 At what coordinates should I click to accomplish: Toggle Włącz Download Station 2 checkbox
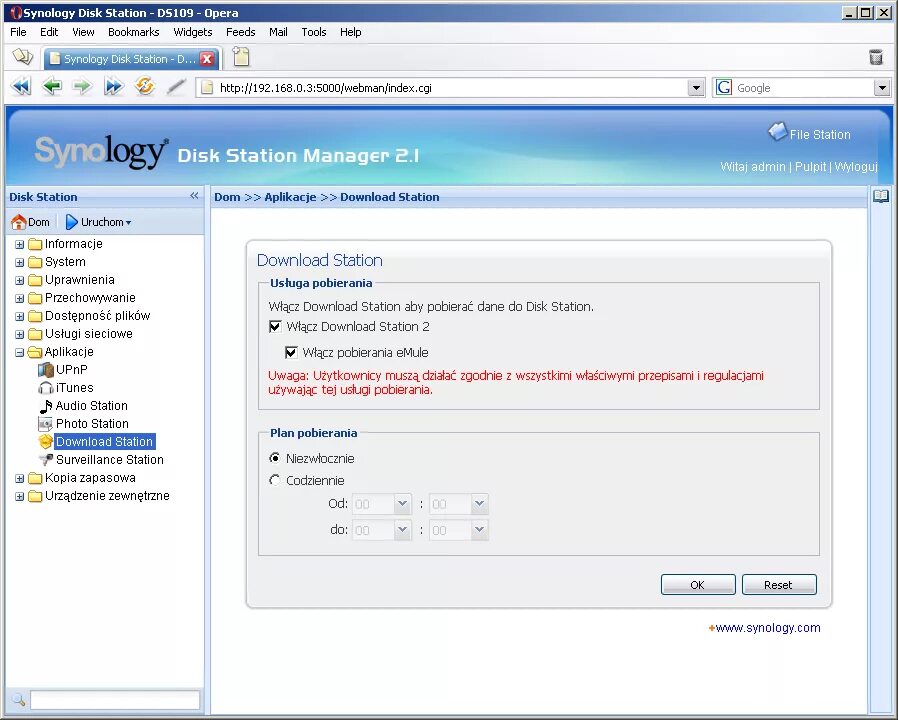(275, 326)
